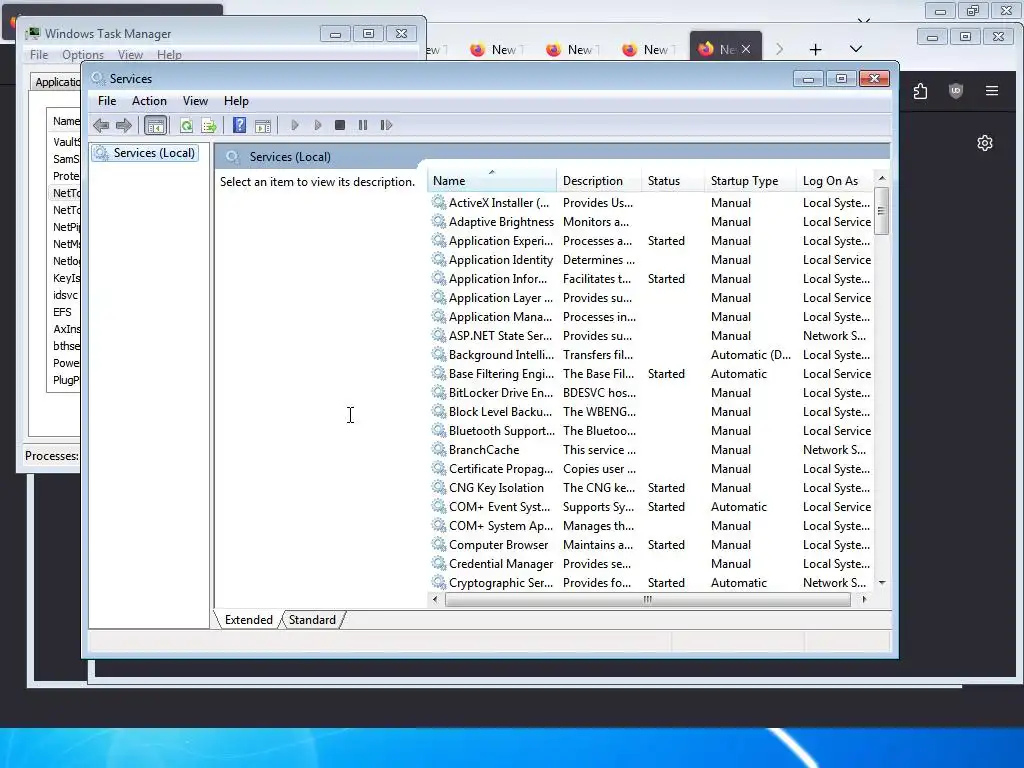Click the Start Service play icon
Viewport: 1024px width, 768px height.
295,125
